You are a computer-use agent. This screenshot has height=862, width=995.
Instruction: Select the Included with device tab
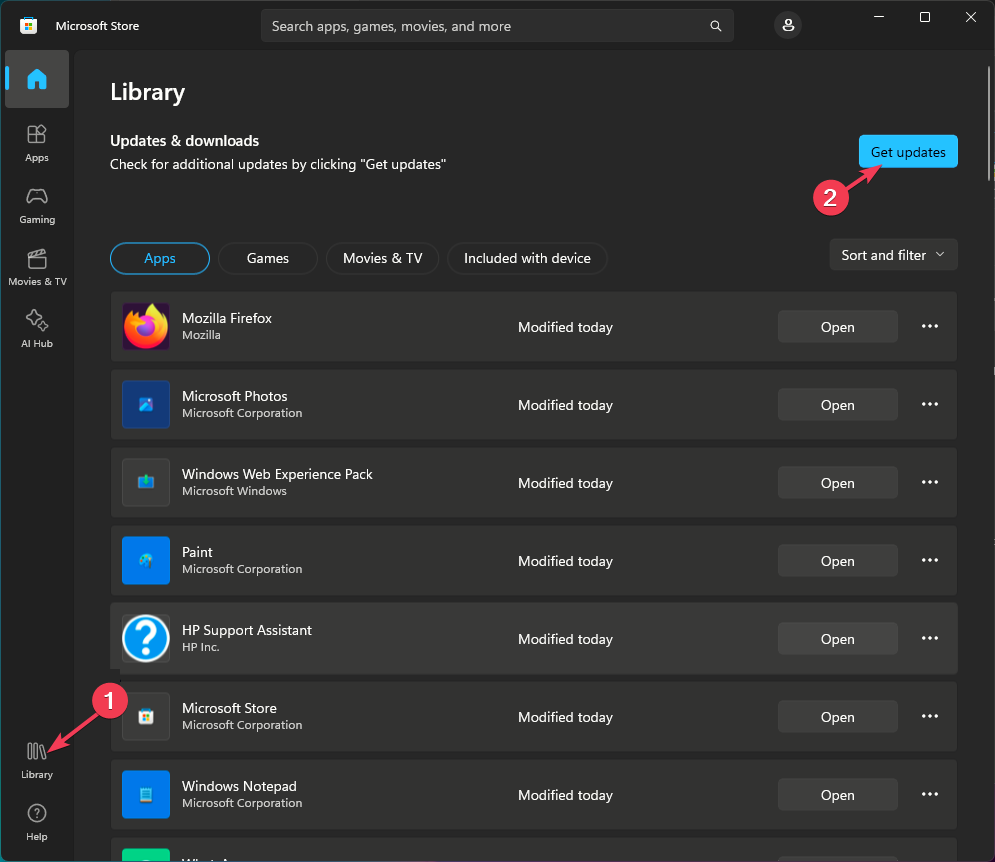coord(527,258)
